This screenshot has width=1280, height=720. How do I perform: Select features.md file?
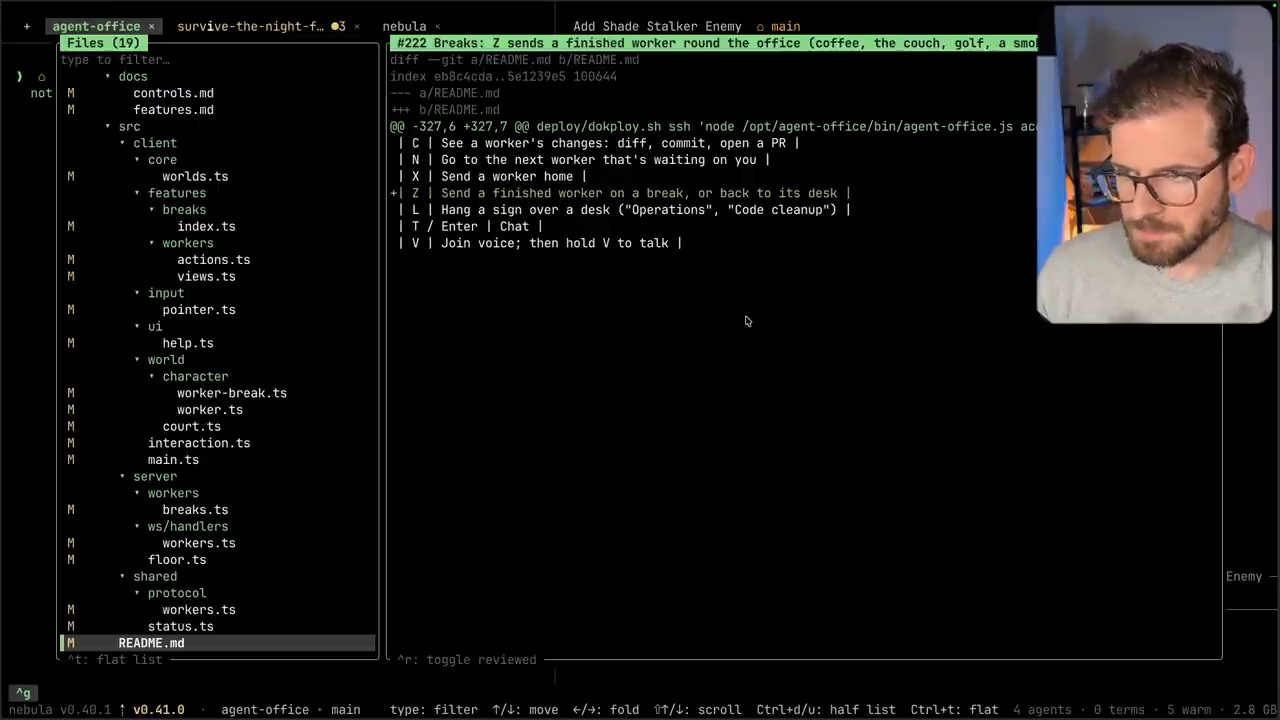(173, 110)
